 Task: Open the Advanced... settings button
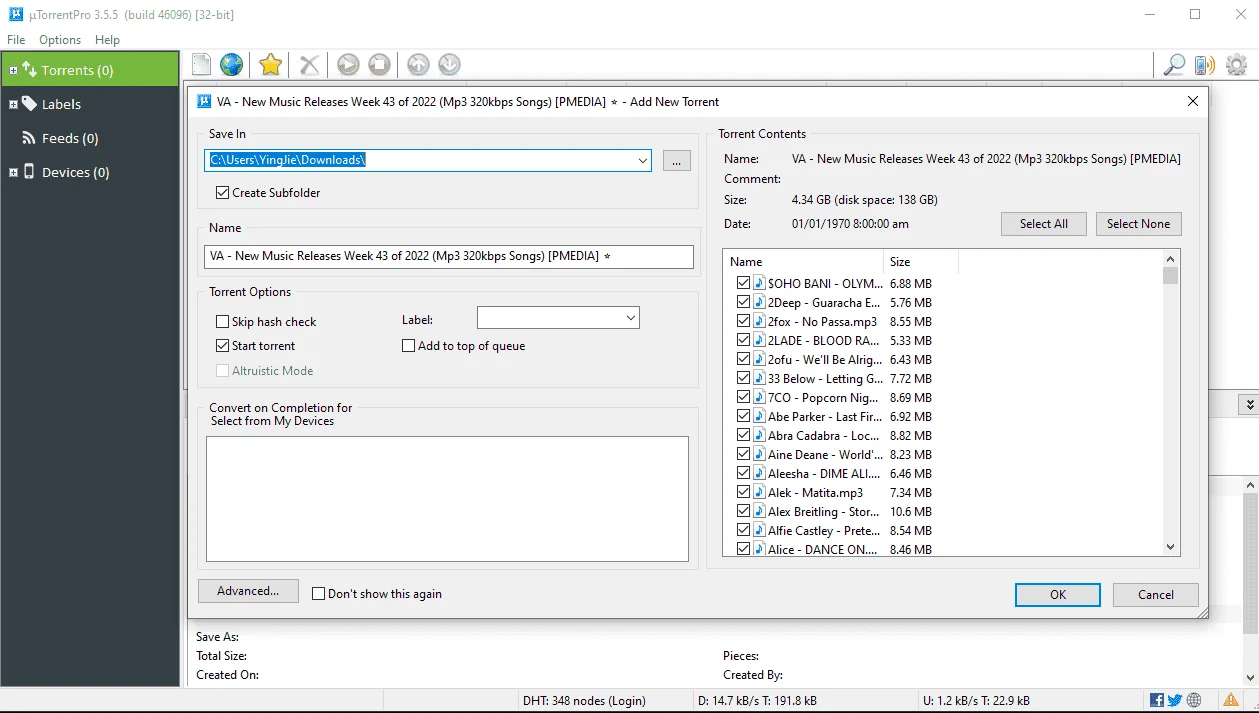point(248,591)
